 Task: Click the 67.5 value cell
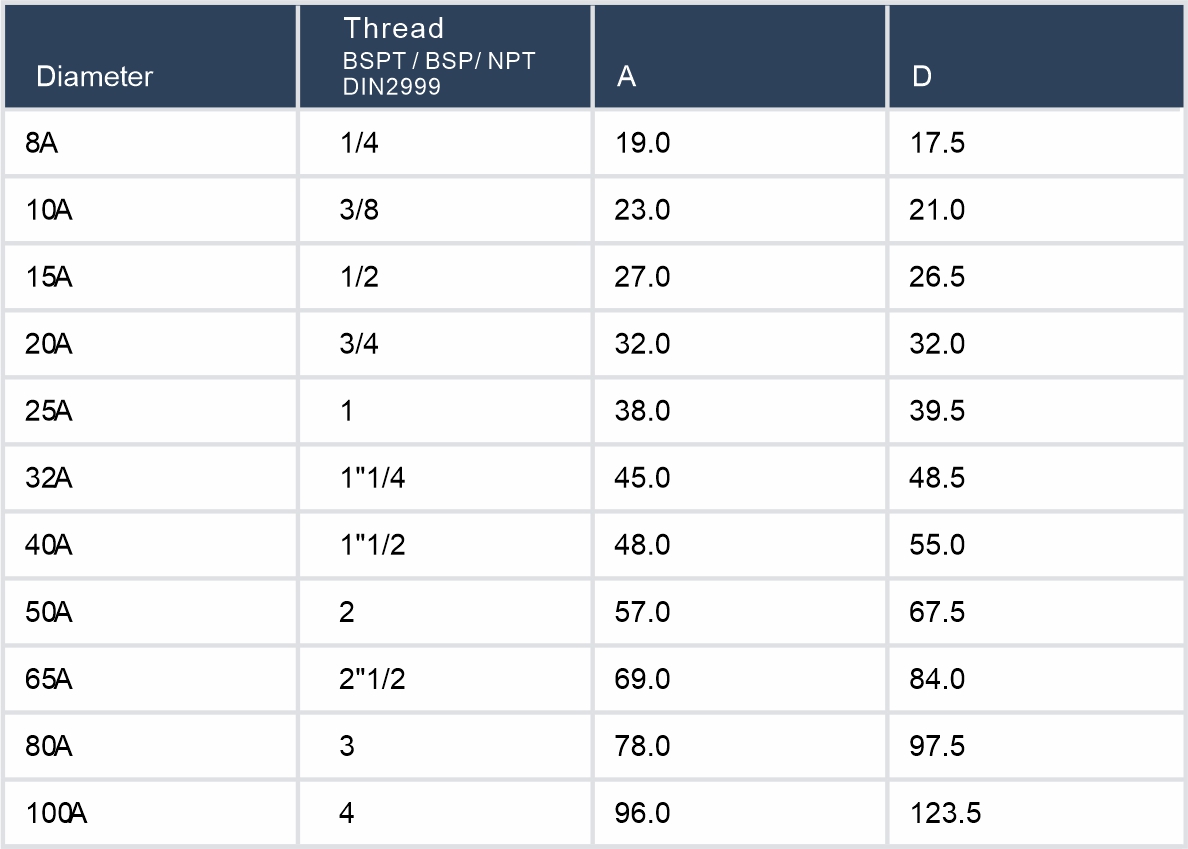coord(938,612)
